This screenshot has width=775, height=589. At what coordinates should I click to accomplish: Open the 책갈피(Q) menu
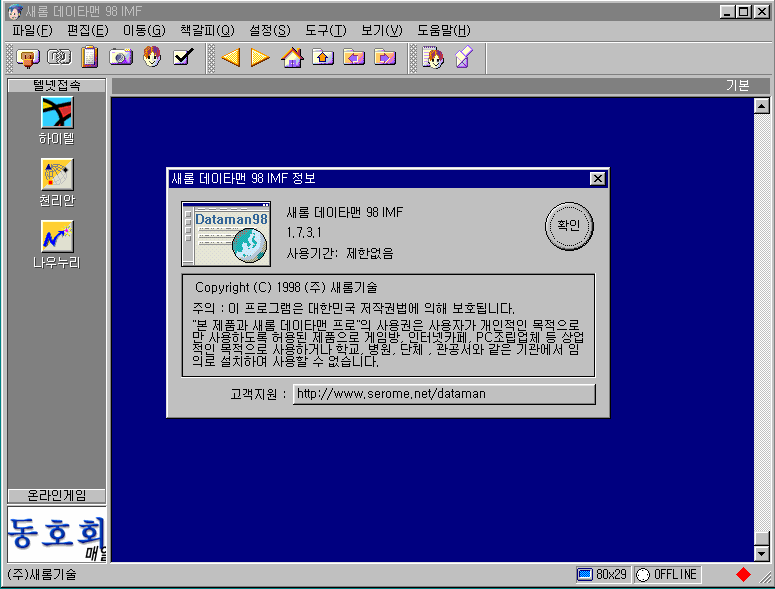[x=207, y=31]
